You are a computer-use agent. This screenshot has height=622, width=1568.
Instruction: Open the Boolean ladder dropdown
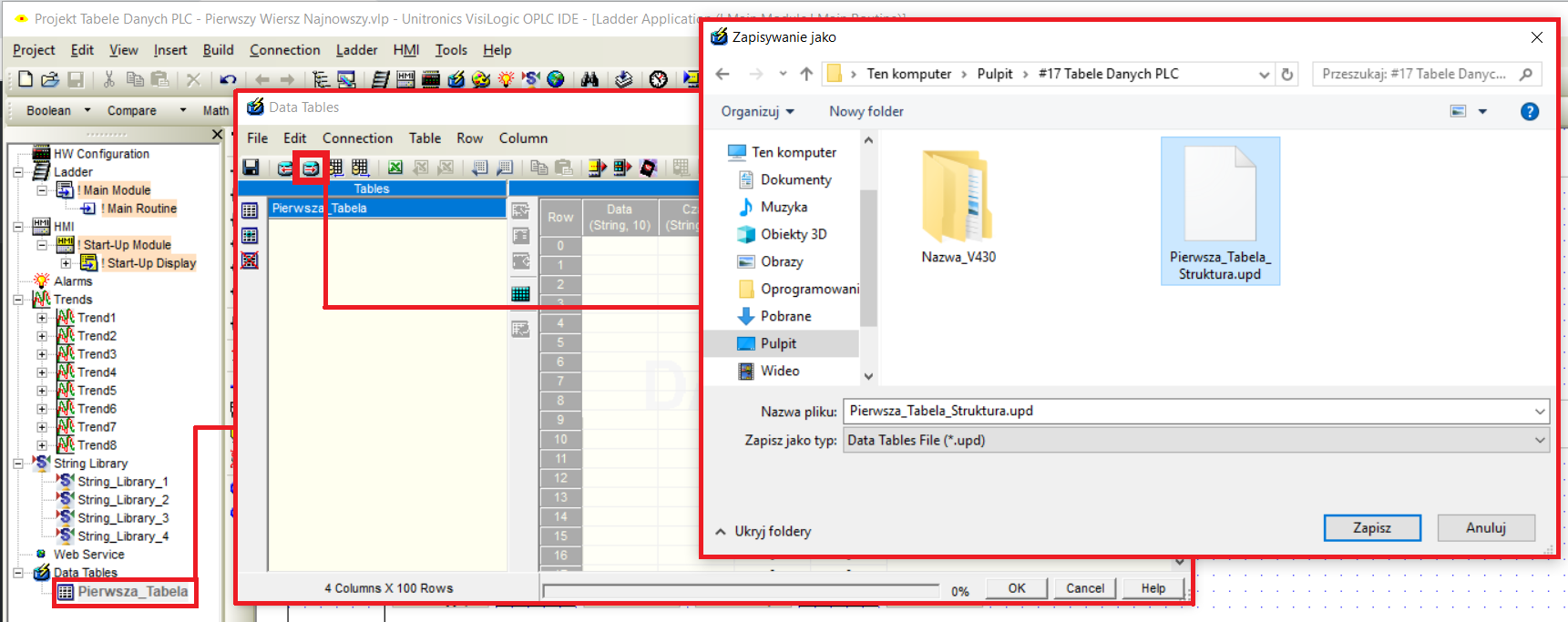87,110
